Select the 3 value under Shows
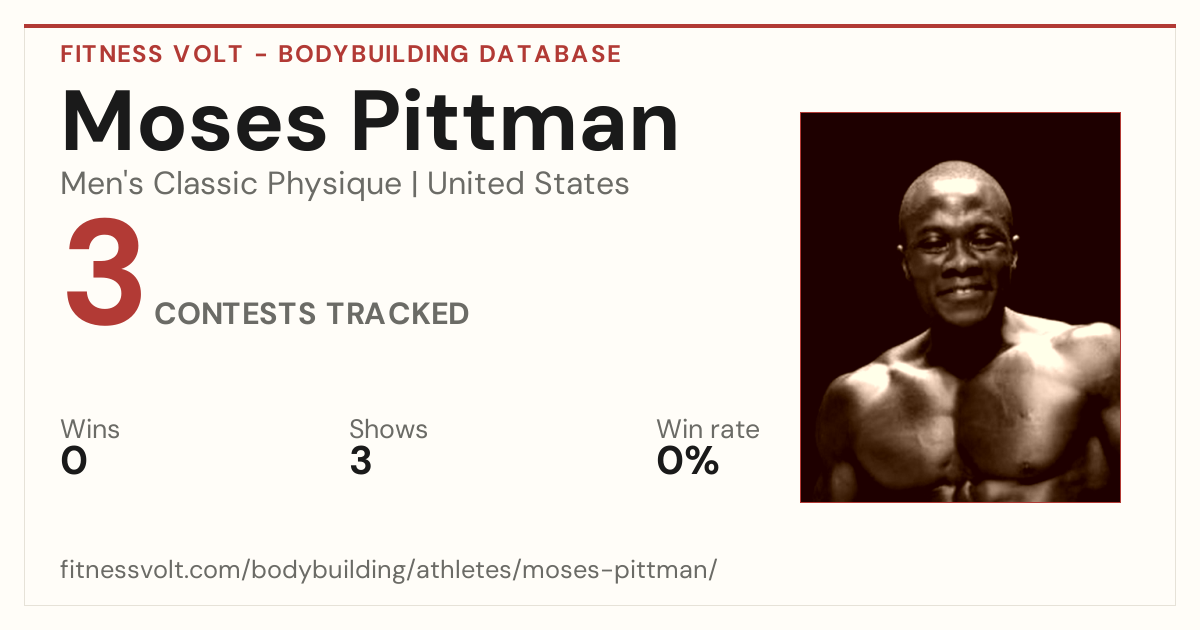 pos(361,461)
